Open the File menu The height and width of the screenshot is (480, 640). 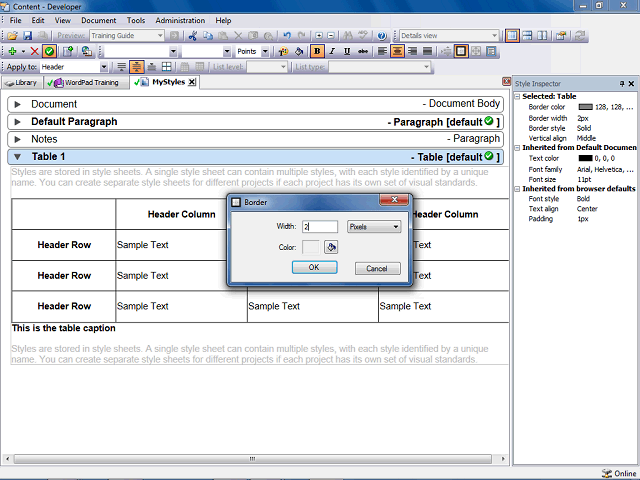point(16,20)
